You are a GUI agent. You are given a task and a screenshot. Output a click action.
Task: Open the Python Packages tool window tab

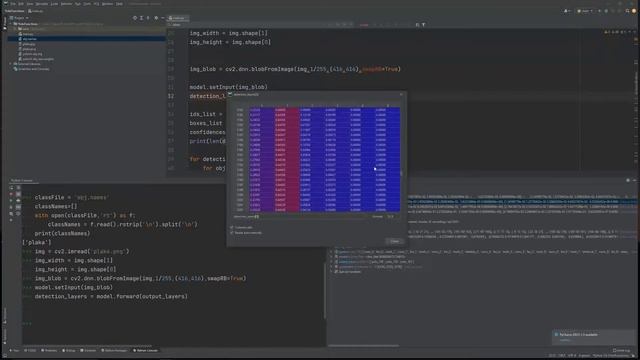[114, 350]
